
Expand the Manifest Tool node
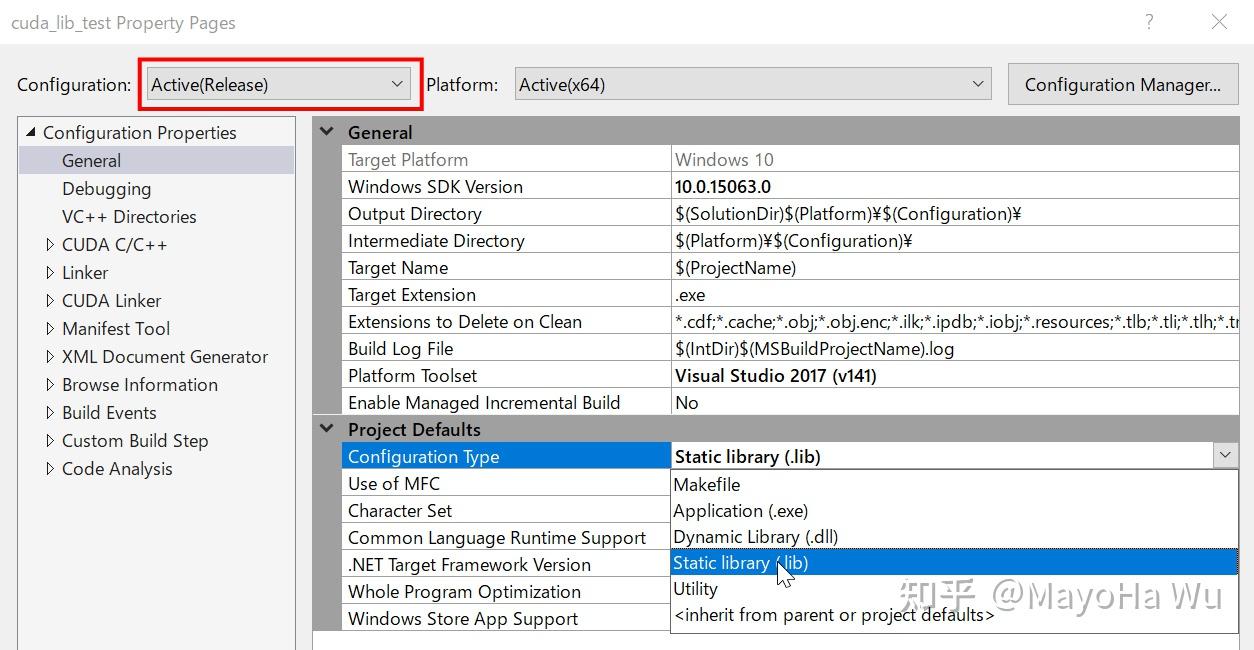tap(50, 328)
